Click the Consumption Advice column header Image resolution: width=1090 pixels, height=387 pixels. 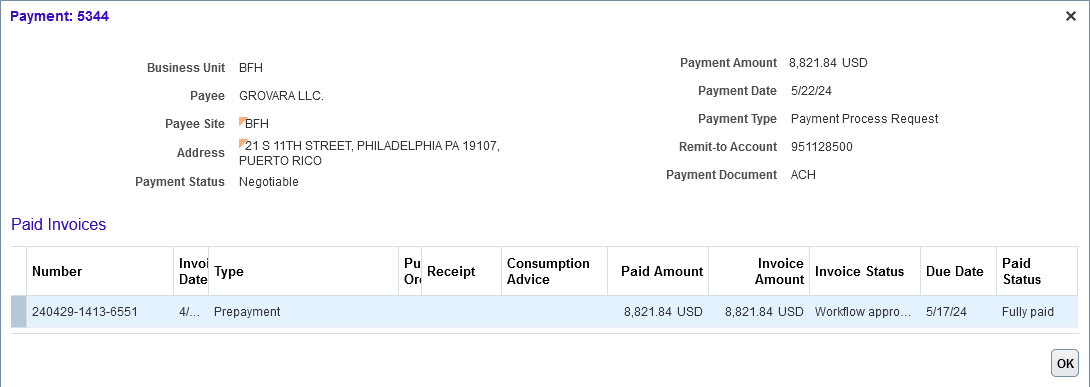(x=548, y=272)
